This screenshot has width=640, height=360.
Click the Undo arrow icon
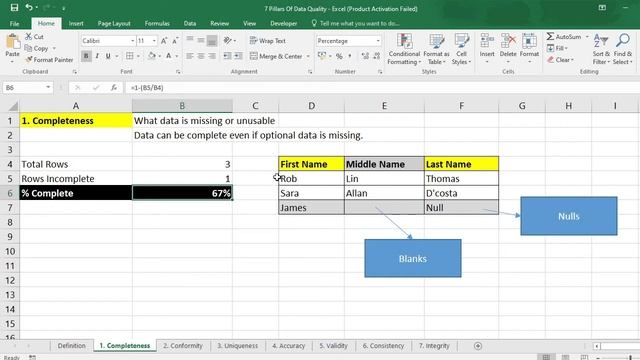(x=29, y=7)
